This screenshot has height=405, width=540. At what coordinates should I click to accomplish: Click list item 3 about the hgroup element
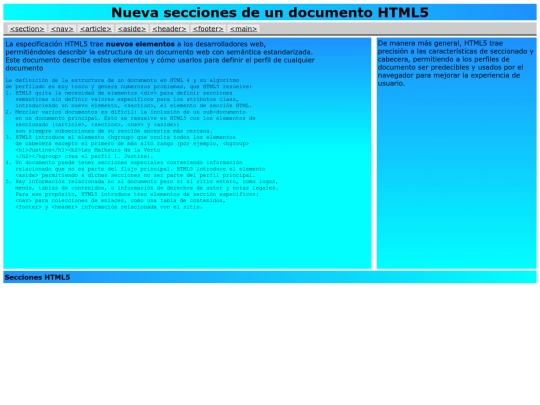click(x=127, y=147)
